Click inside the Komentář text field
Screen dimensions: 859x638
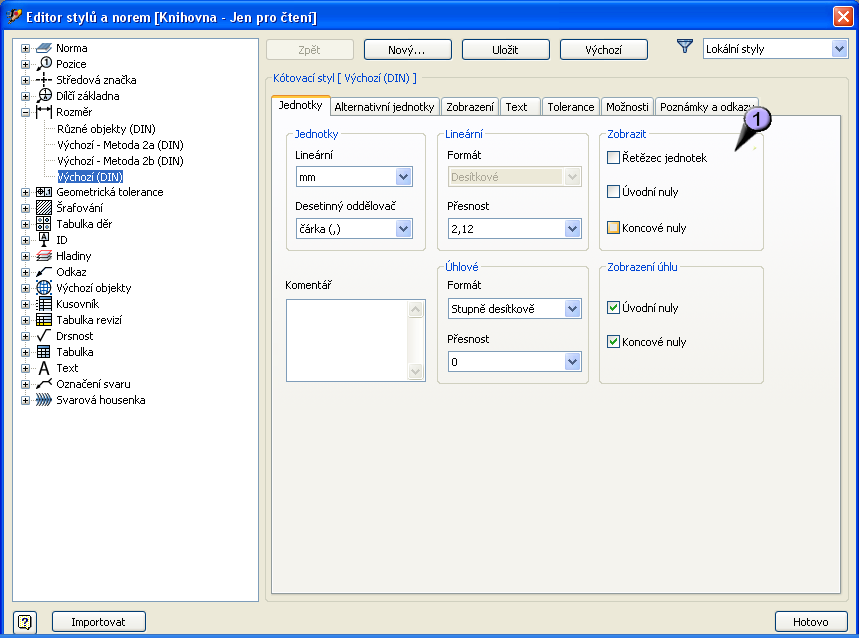point(346,340)
